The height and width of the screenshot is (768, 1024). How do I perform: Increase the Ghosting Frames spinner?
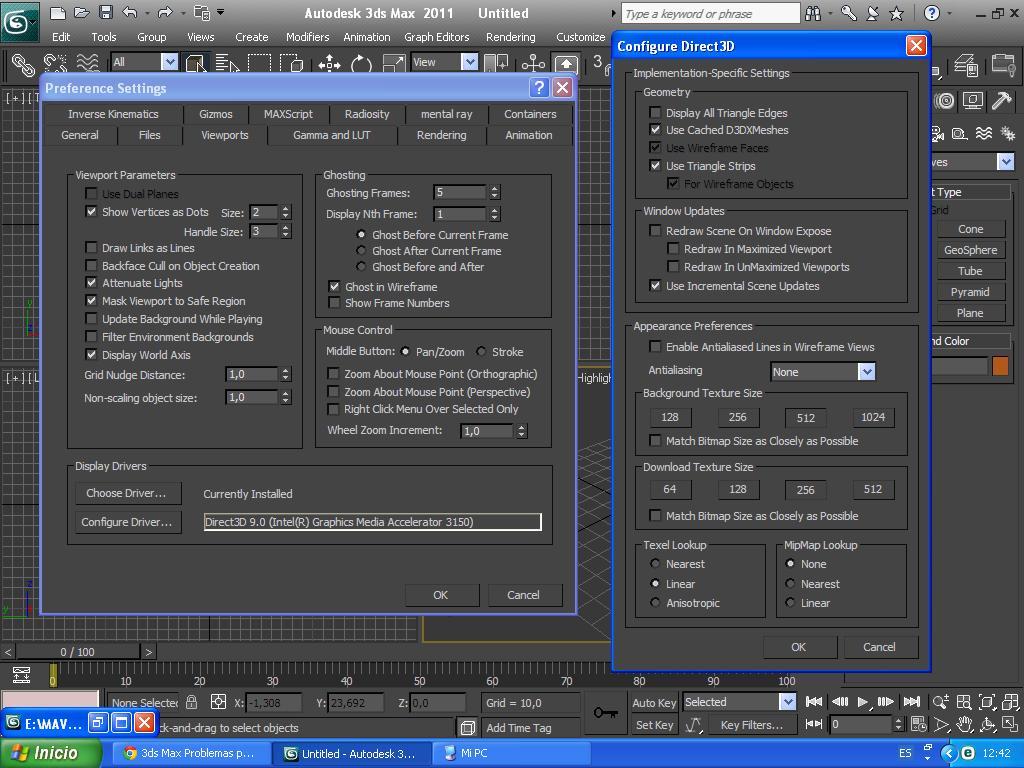[x=494, y=189]
